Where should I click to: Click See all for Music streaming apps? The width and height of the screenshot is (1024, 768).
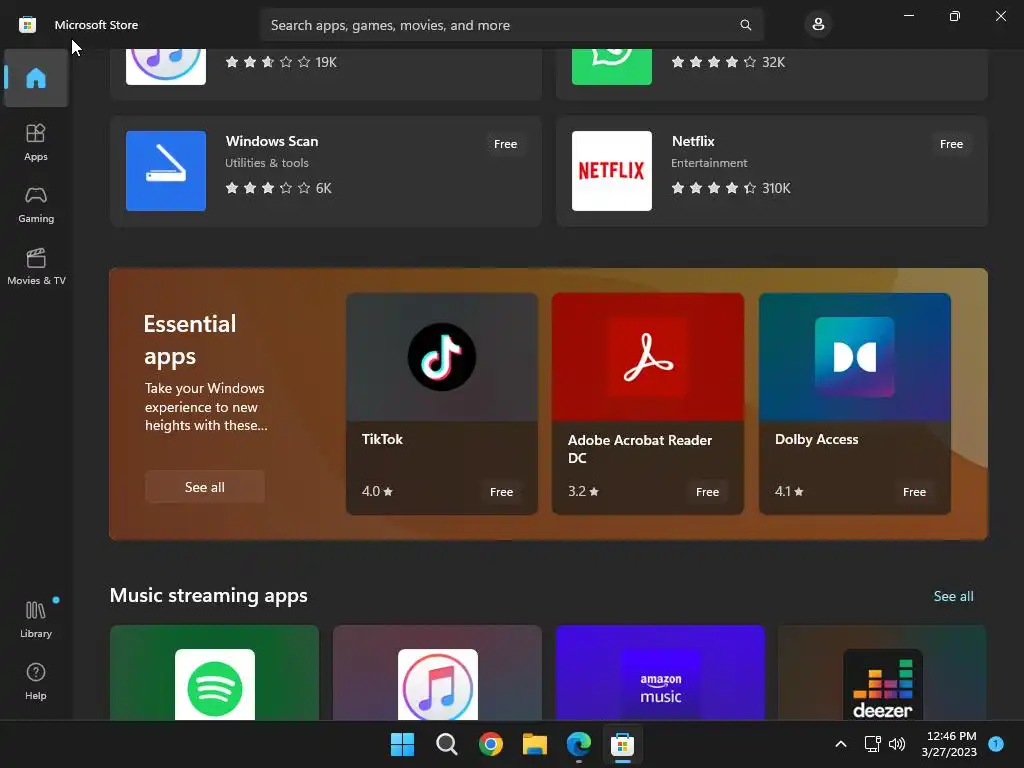pyautogui.click(x=953, y=596)
